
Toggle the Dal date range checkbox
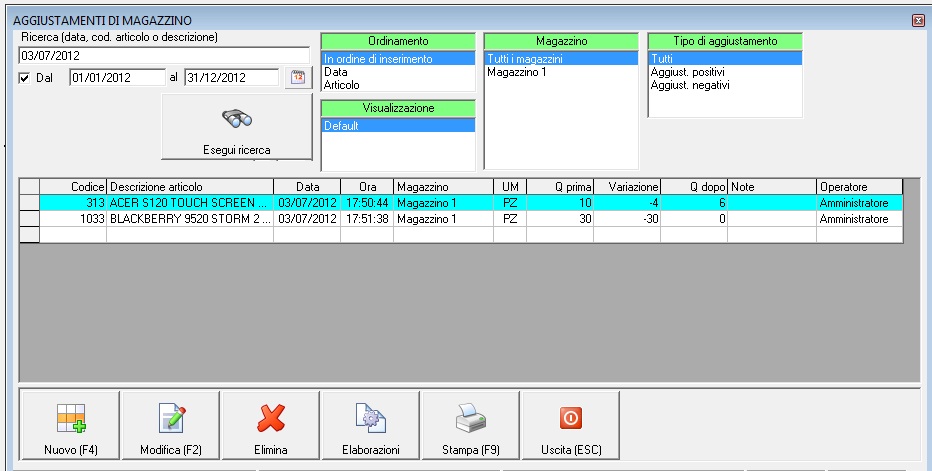pos(24,78)
